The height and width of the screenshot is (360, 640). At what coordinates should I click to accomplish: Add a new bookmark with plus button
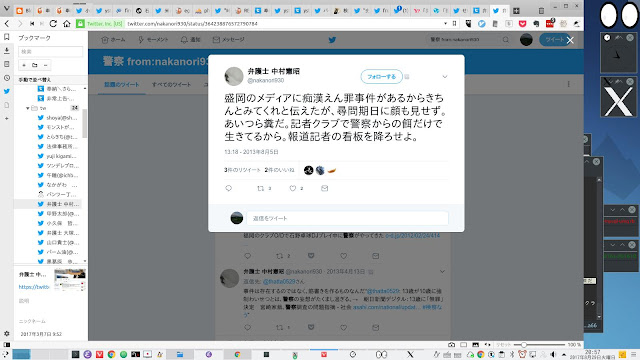pos(24,65)
